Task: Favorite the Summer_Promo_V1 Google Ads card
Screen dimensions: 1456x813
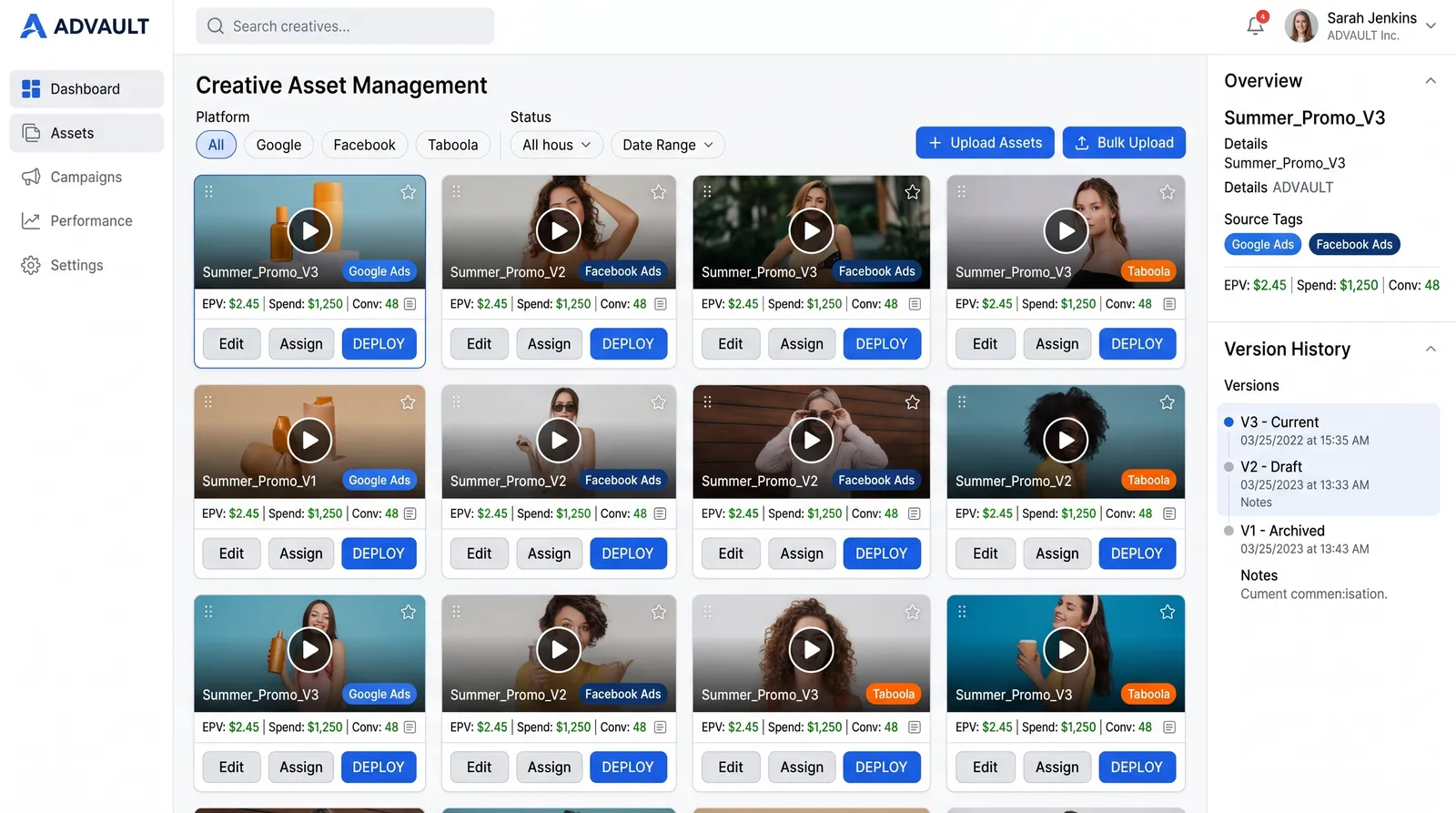Action: click(x=408, y=402)
